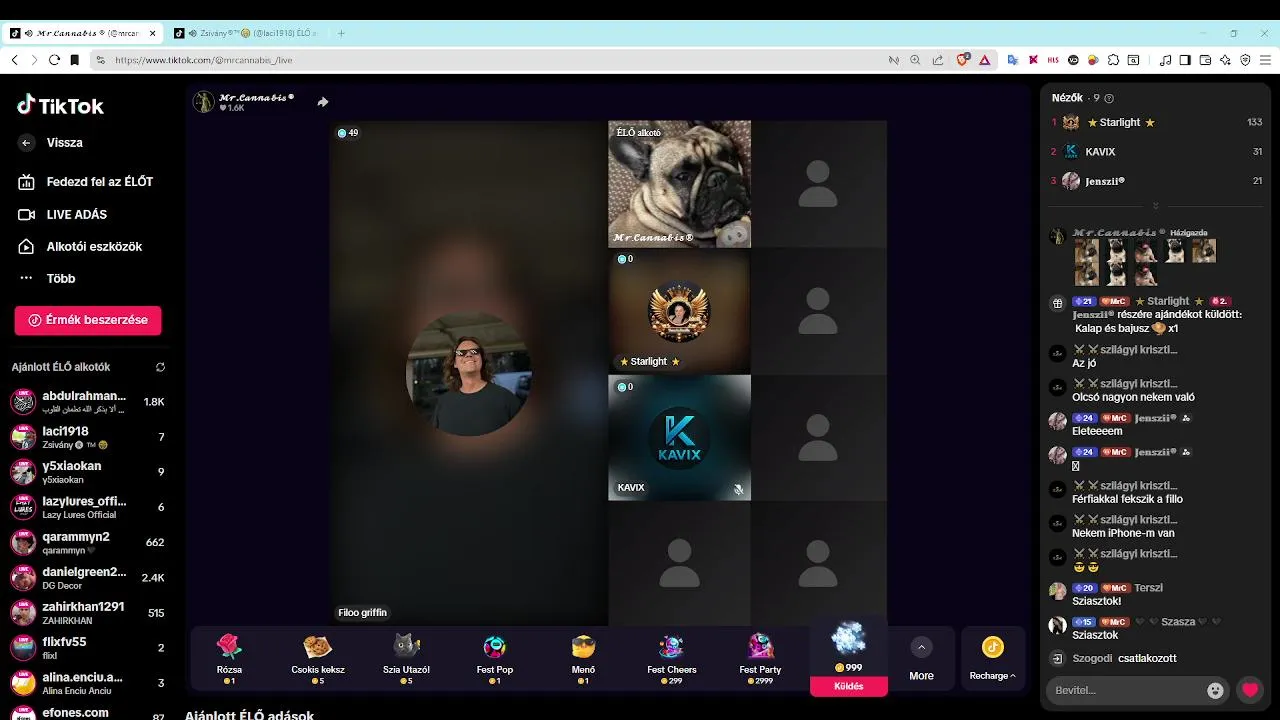Click KAVIX muted microphone icon
Screen dimensions: 1280x720
(738, 489)
